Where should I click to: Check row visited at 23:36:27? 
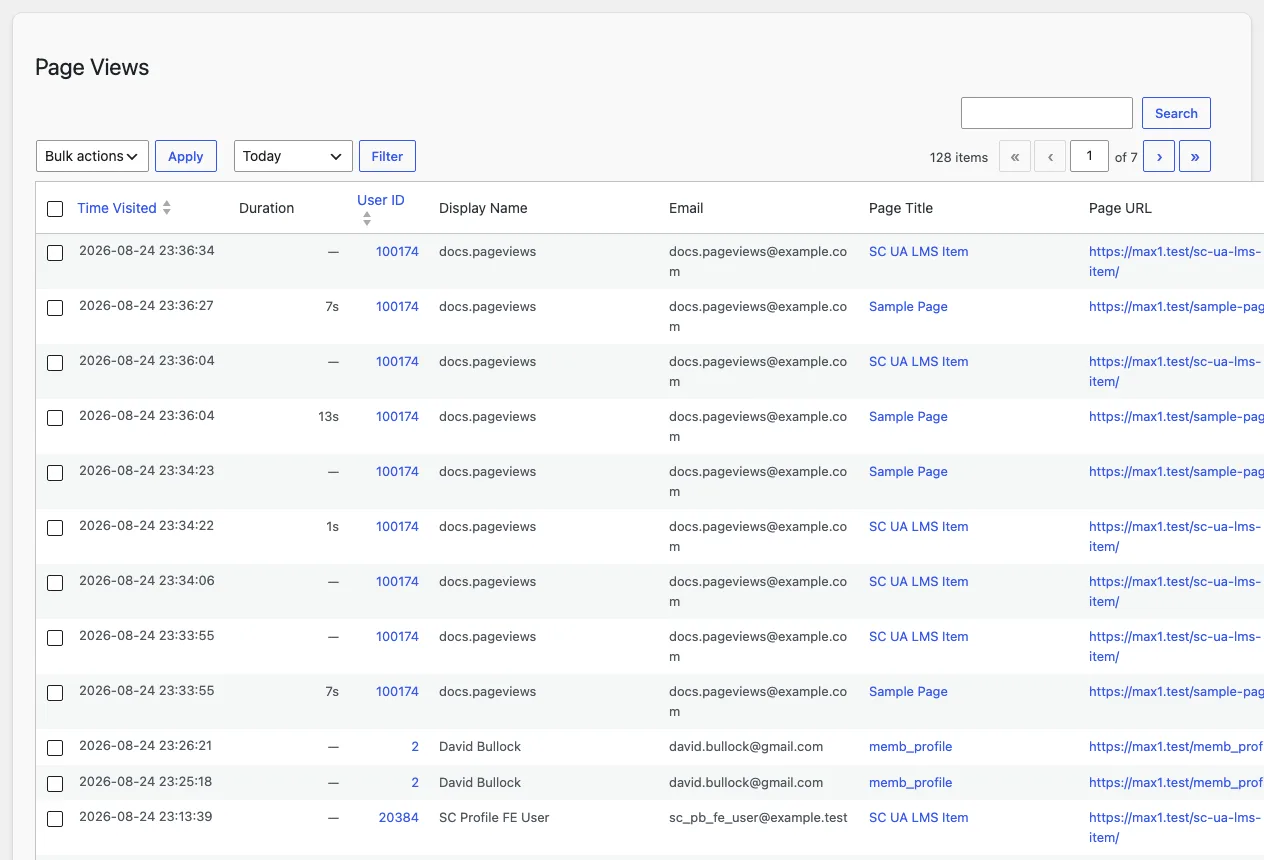pos(55,308)
